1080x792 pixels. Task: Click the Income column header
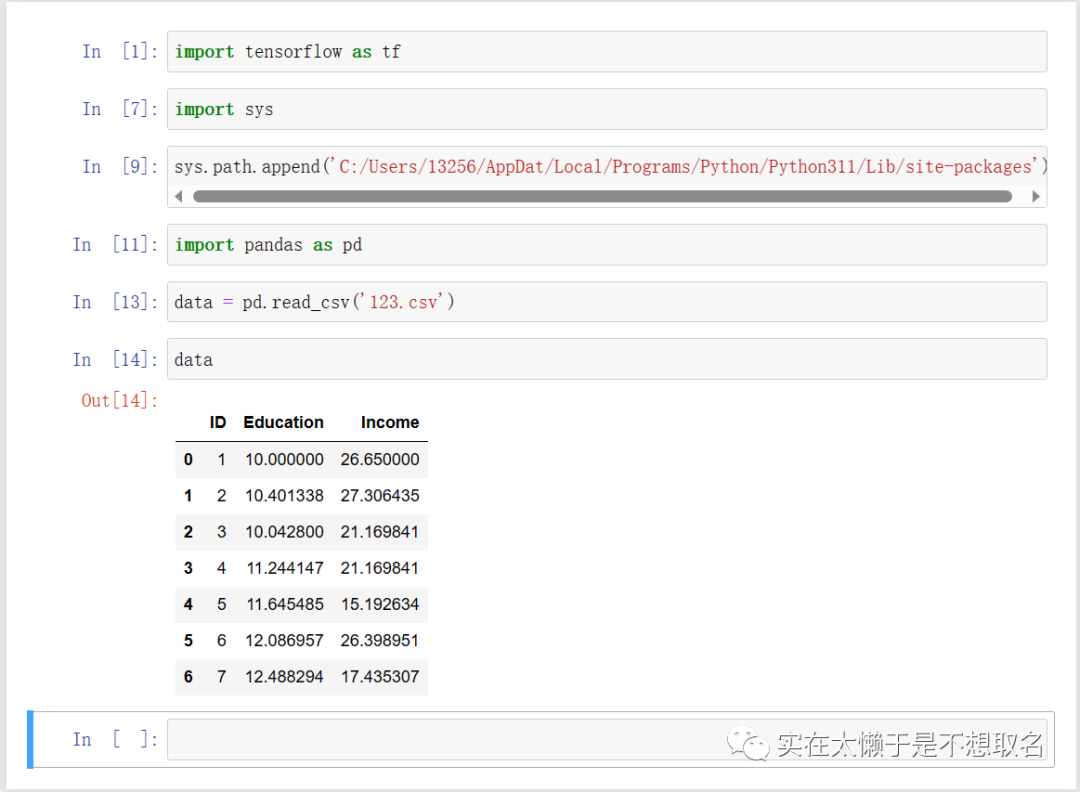[x=389, y=422]
